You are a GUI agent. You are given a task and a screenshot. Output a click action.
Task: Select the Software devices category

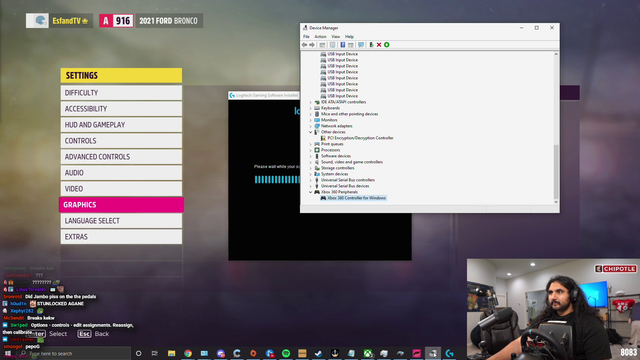[x=336, y=156]
